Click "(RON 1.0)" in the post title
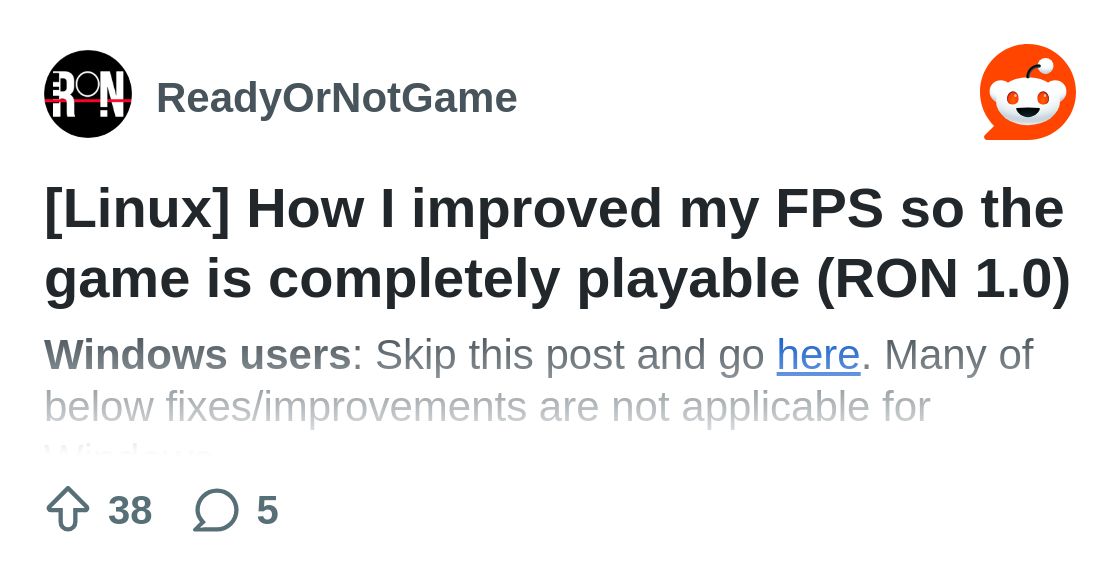The height and width of the screenshot is (584, 1120). click(943, 279)
